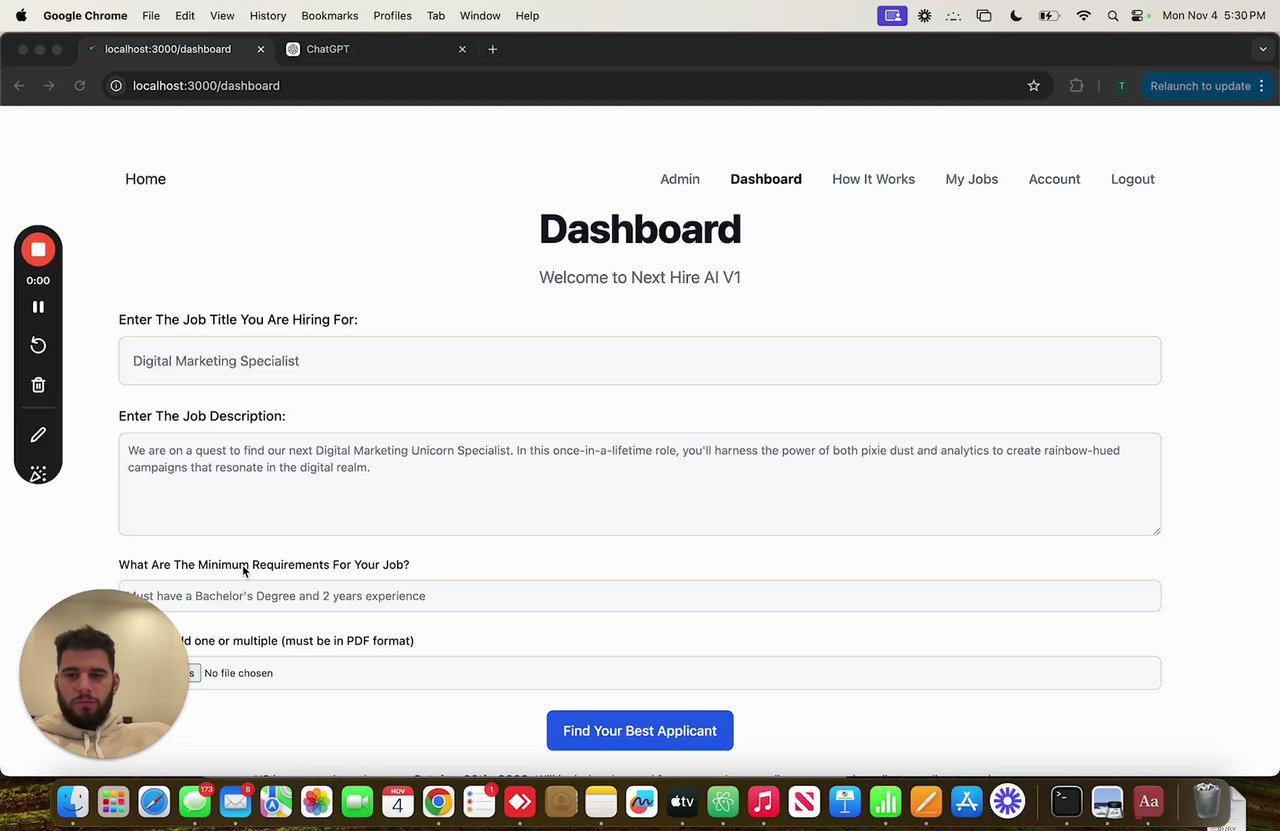Close the localhost:3000/dashboard tab

tap(261, 49)
